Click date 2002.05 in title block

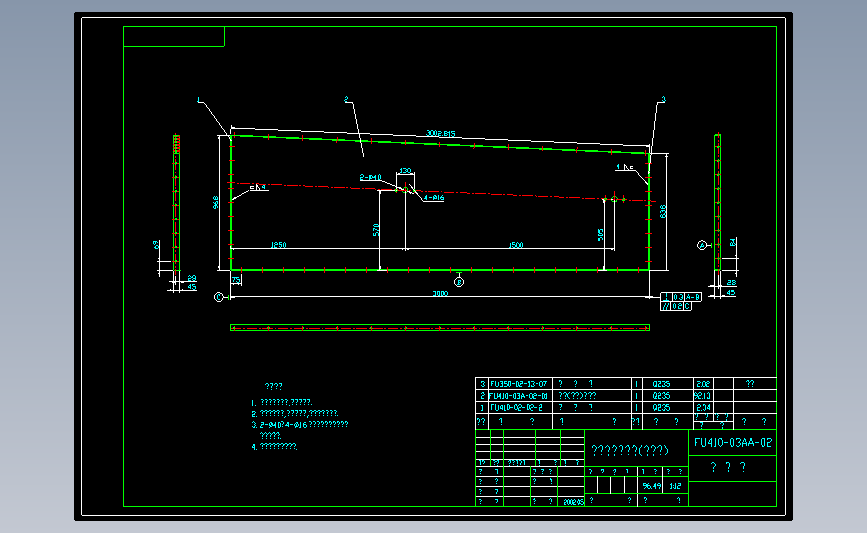[x=573, y=502]
